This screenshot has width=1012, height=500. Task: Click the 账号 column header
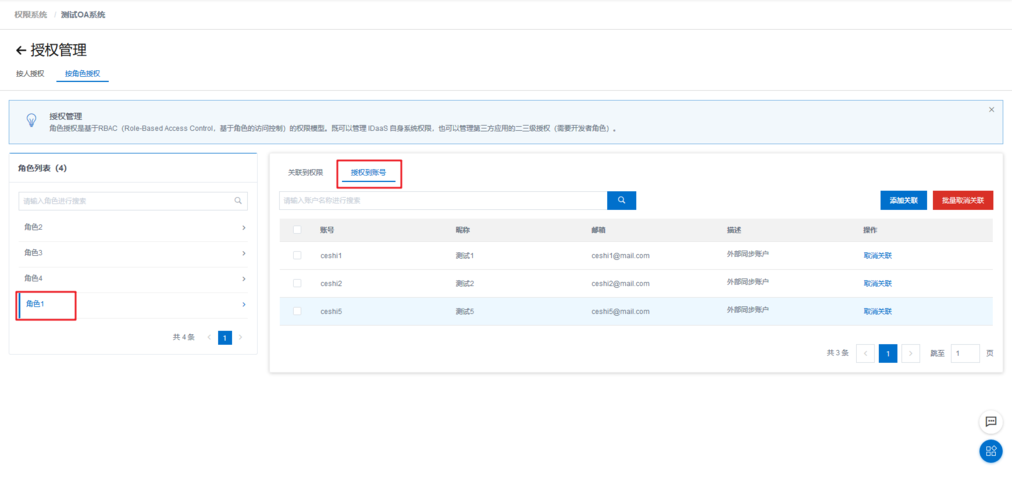point(327,230)
